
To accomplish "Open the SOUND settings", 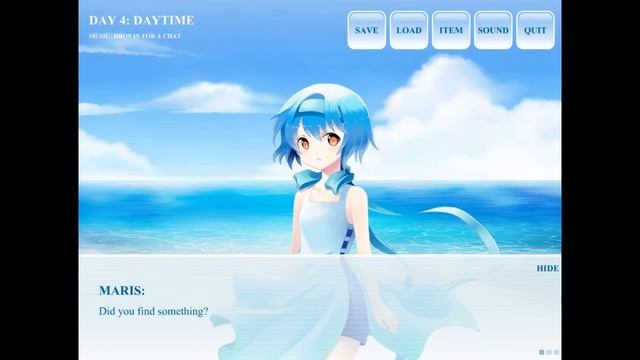I will 493,30.
